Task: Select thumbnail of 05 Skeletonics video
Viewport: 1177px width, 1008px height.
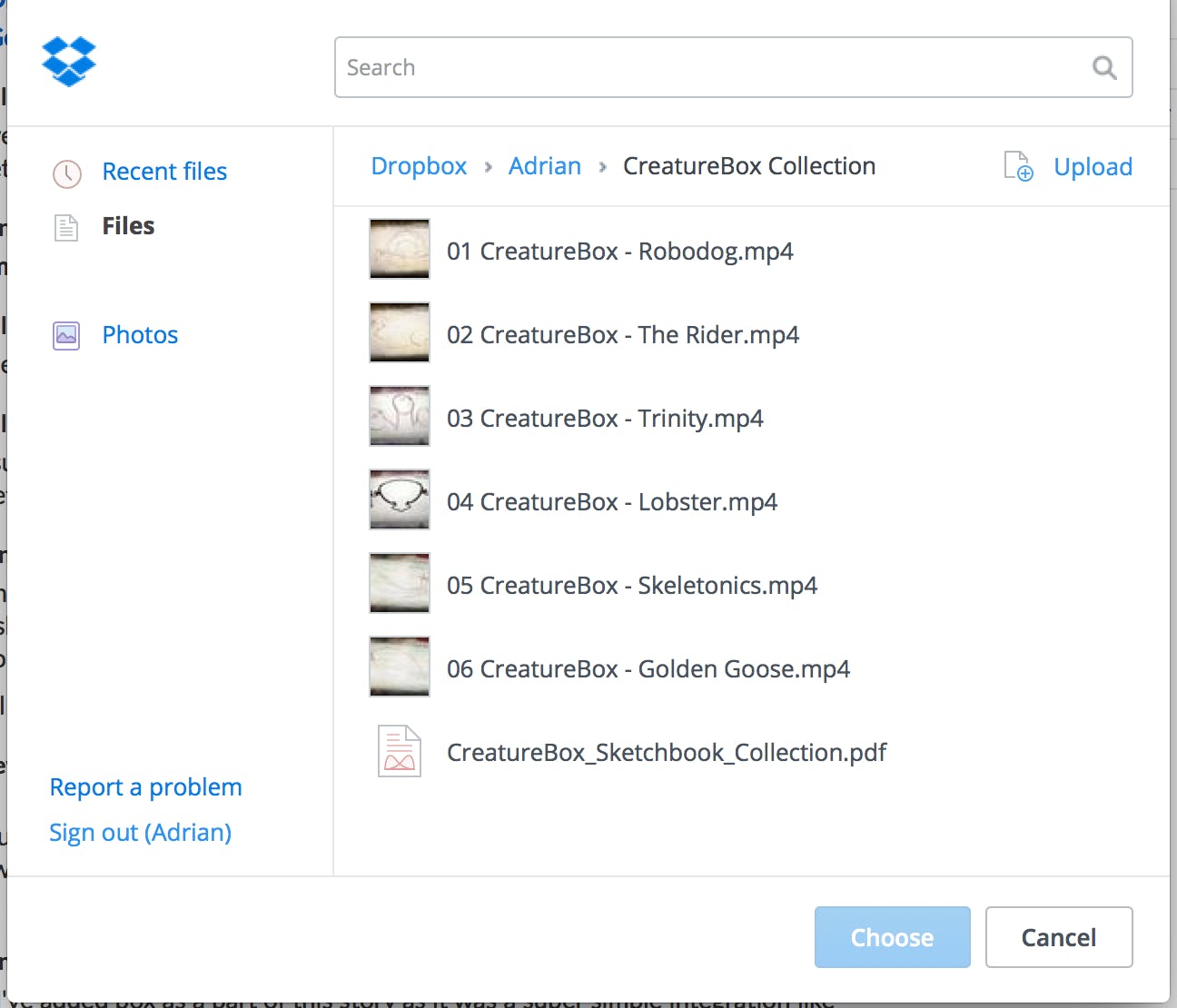Action: 400,583
